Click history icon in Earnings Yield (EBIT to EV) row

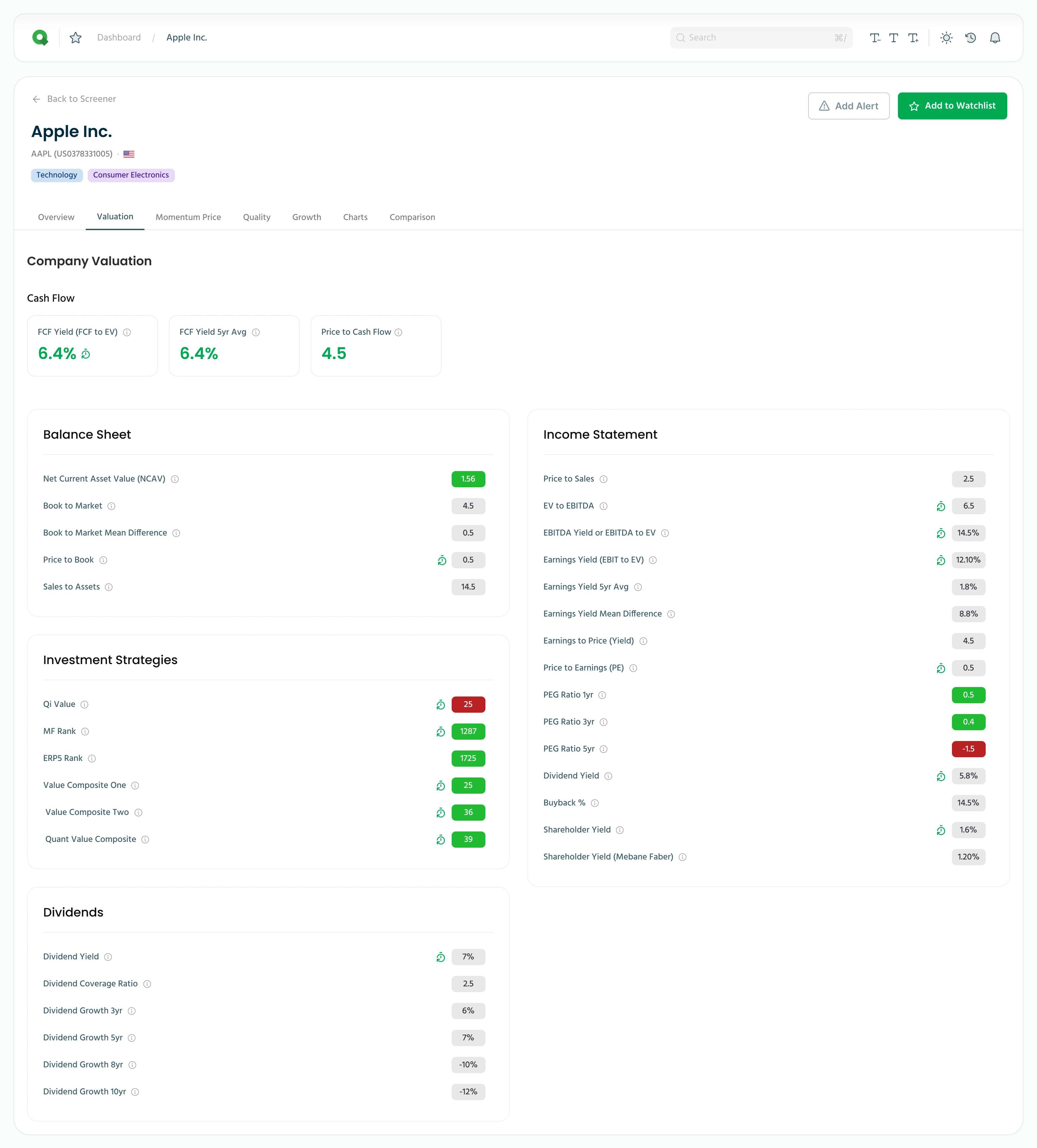[941, 560]
